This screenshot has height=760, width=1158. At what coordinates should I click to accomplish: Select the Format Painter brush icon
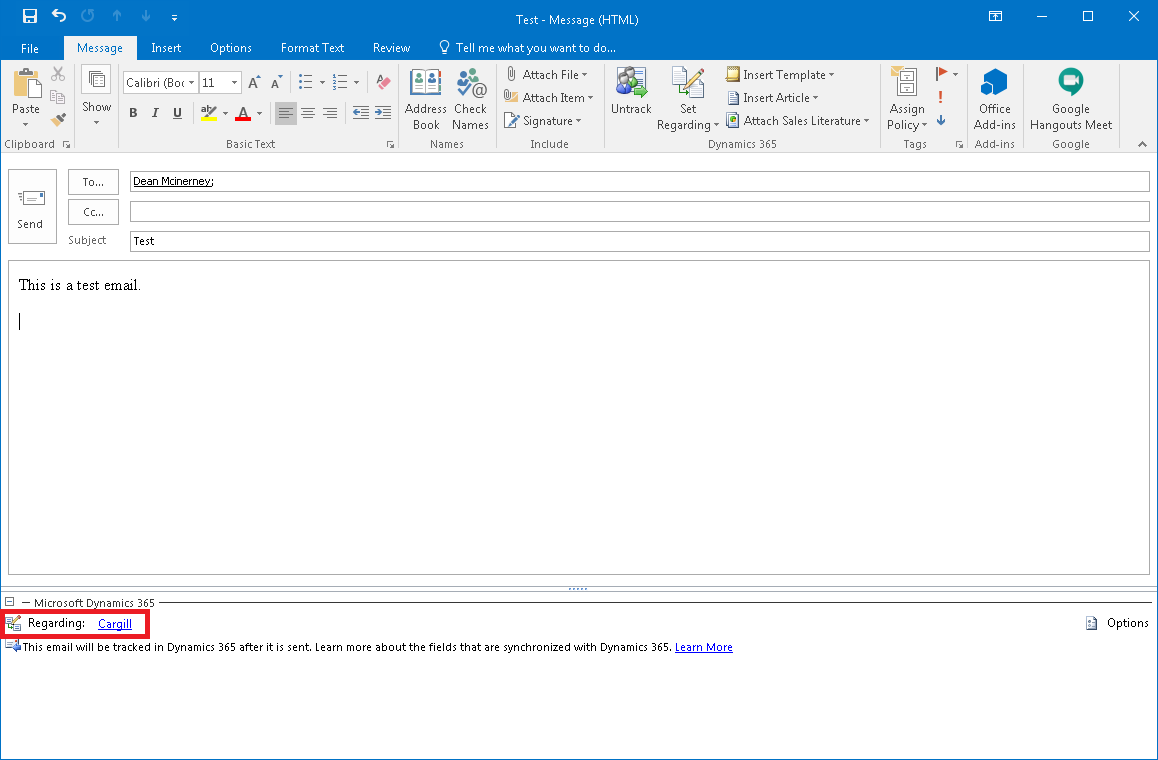coord(58,120)
